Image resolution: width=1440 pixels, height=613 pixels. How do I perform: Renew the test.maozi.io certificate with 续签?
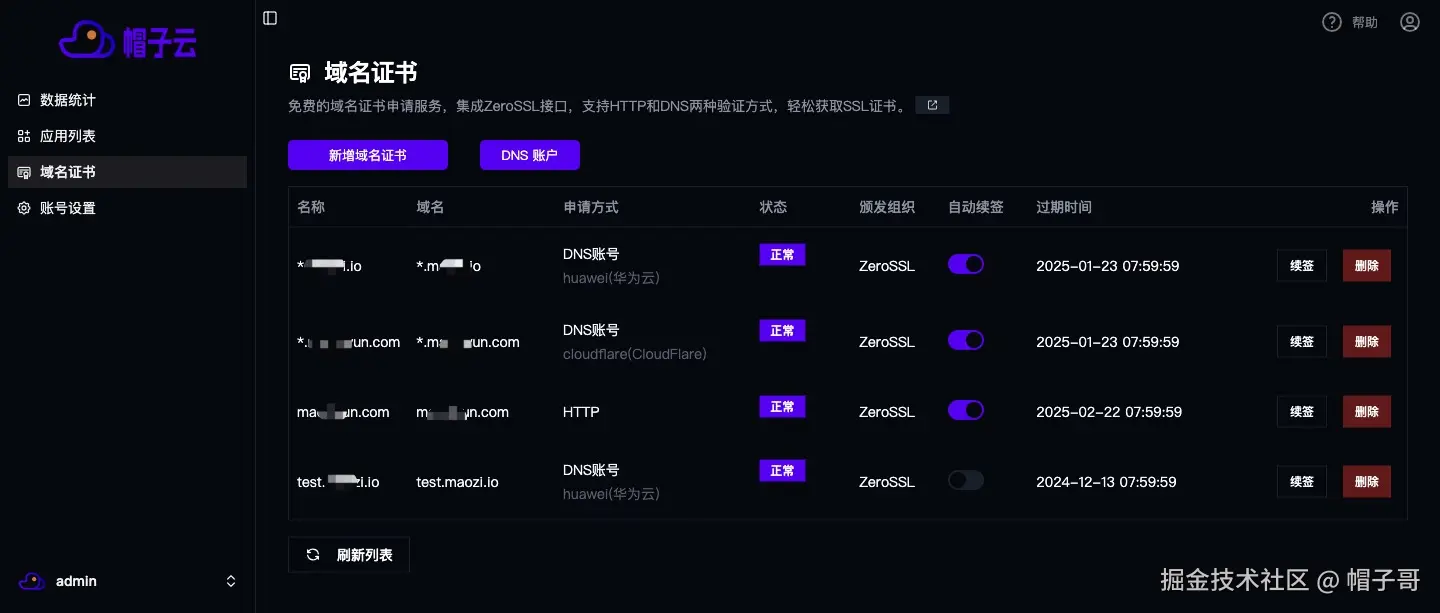(1301, 481)
